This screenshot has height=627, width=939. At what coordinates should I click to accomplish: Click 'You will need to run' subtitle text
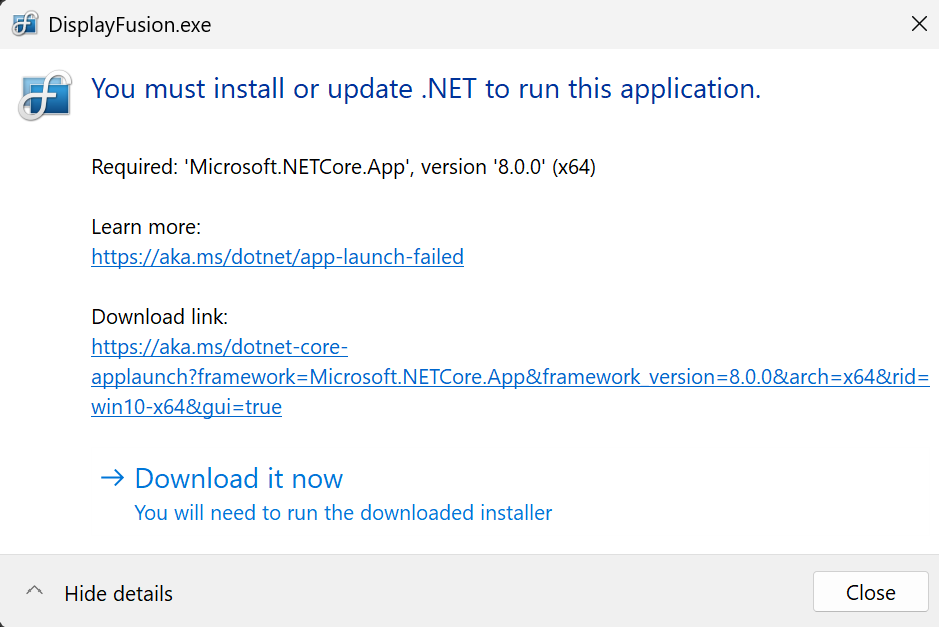(x=343, y=513)
